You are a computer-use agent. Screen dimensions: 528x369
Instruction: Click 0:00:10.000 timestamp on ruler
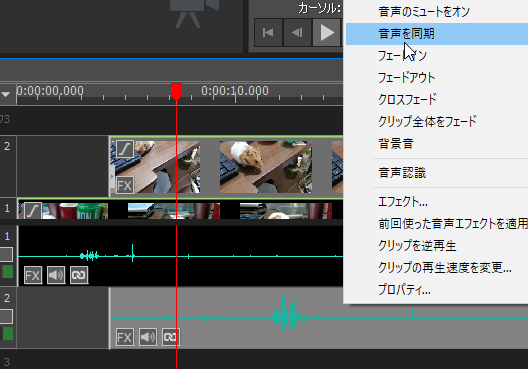pos(235,91)
